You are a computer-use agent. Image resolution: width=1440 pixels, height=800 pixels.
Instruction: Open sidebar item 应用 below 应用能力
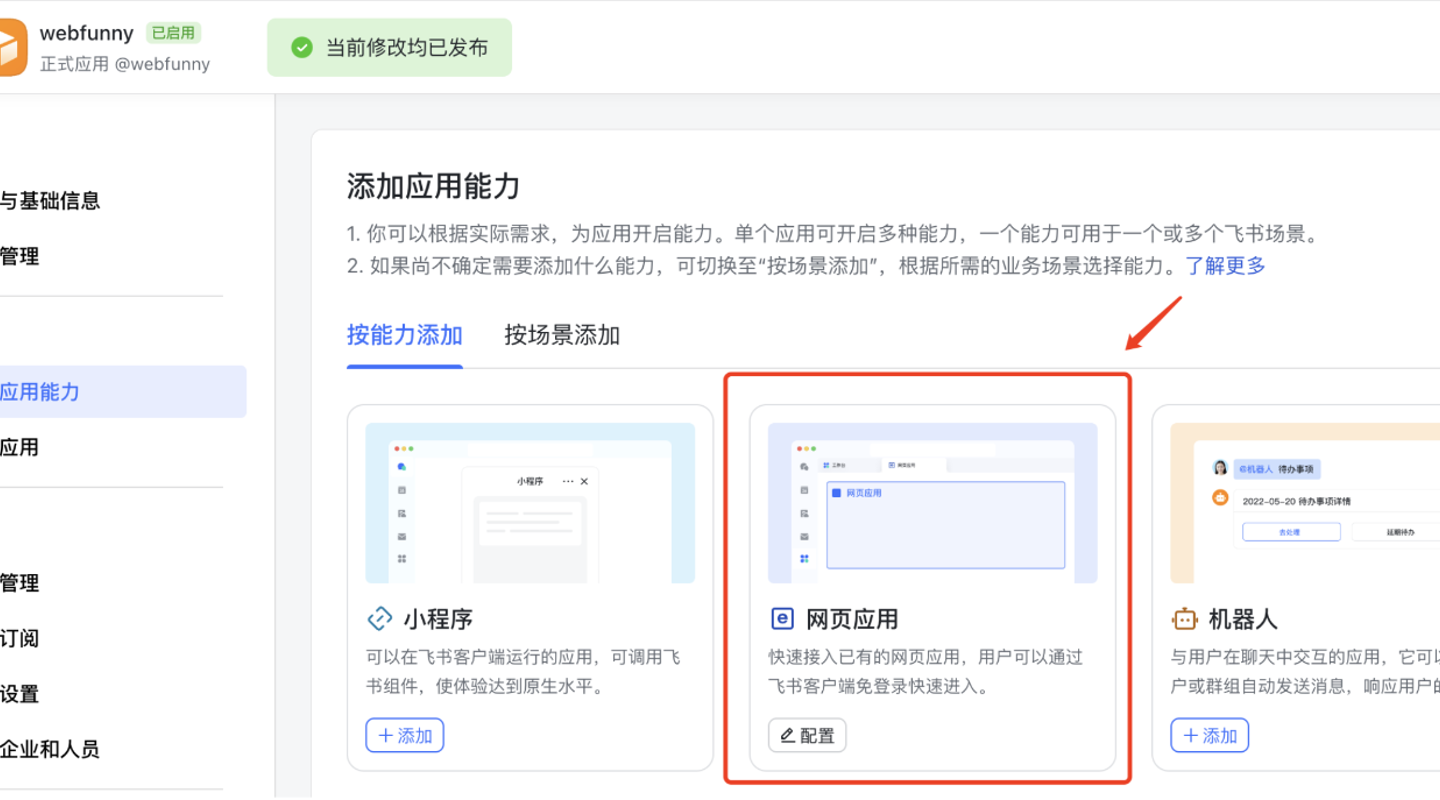tap(20, 448)
